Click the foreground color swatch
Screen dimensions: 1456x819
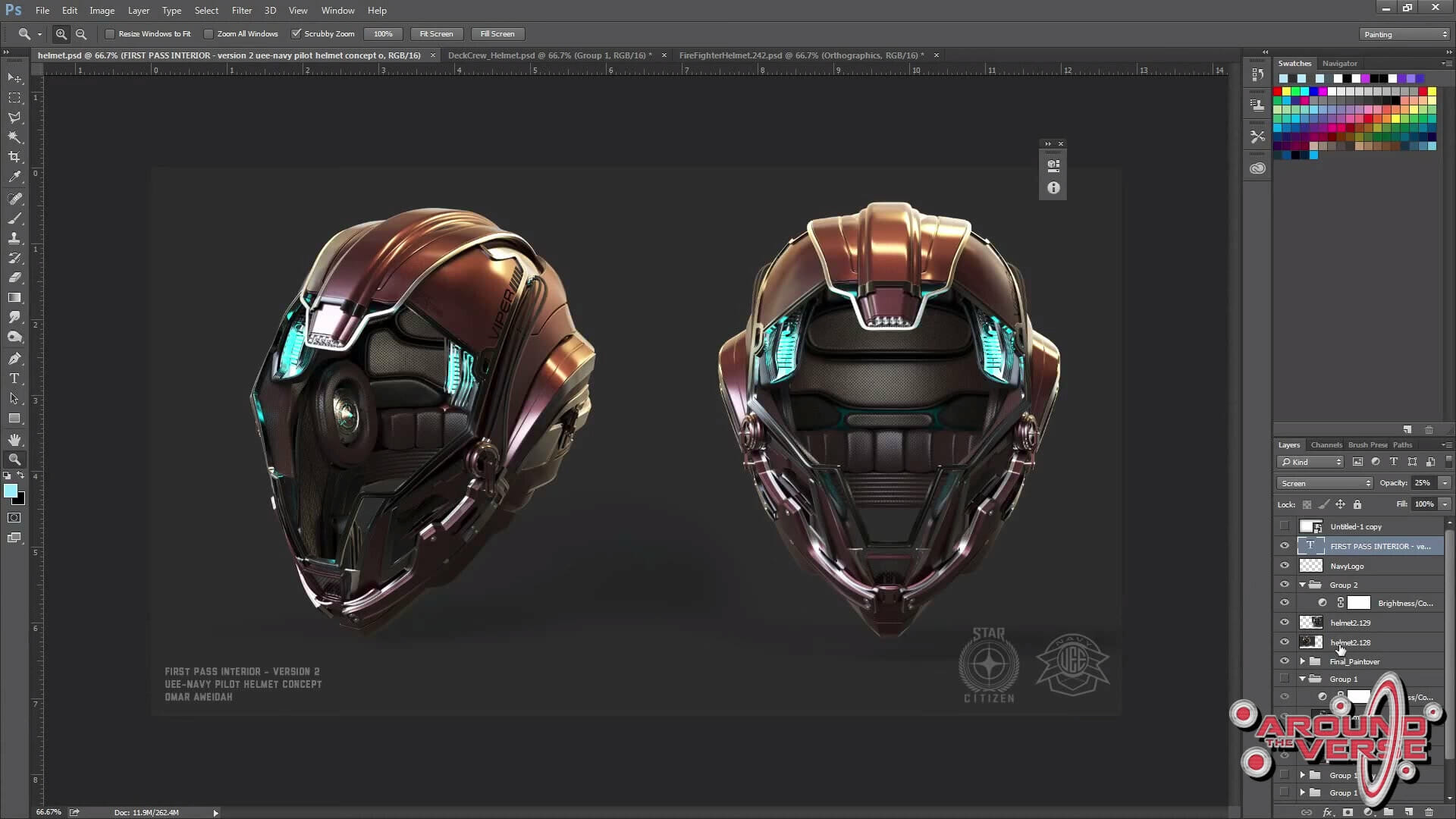pyautogui.click(x=11, y=491)
